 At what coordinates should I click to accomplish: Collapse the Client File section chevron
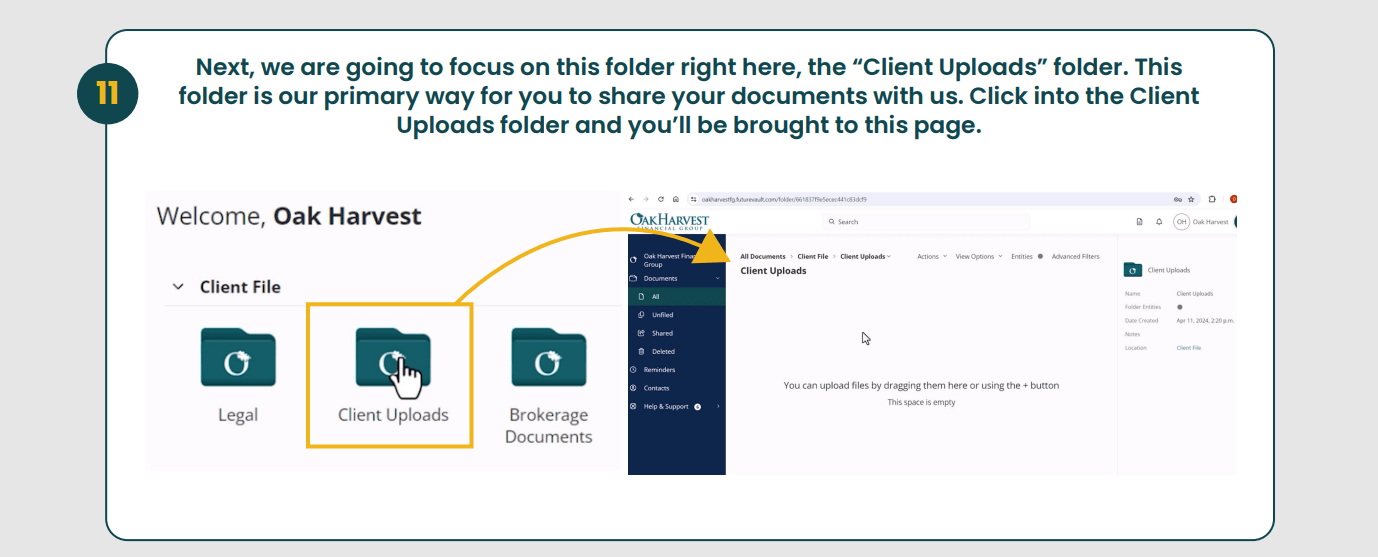pyautogui.click(x=178, y=287)
